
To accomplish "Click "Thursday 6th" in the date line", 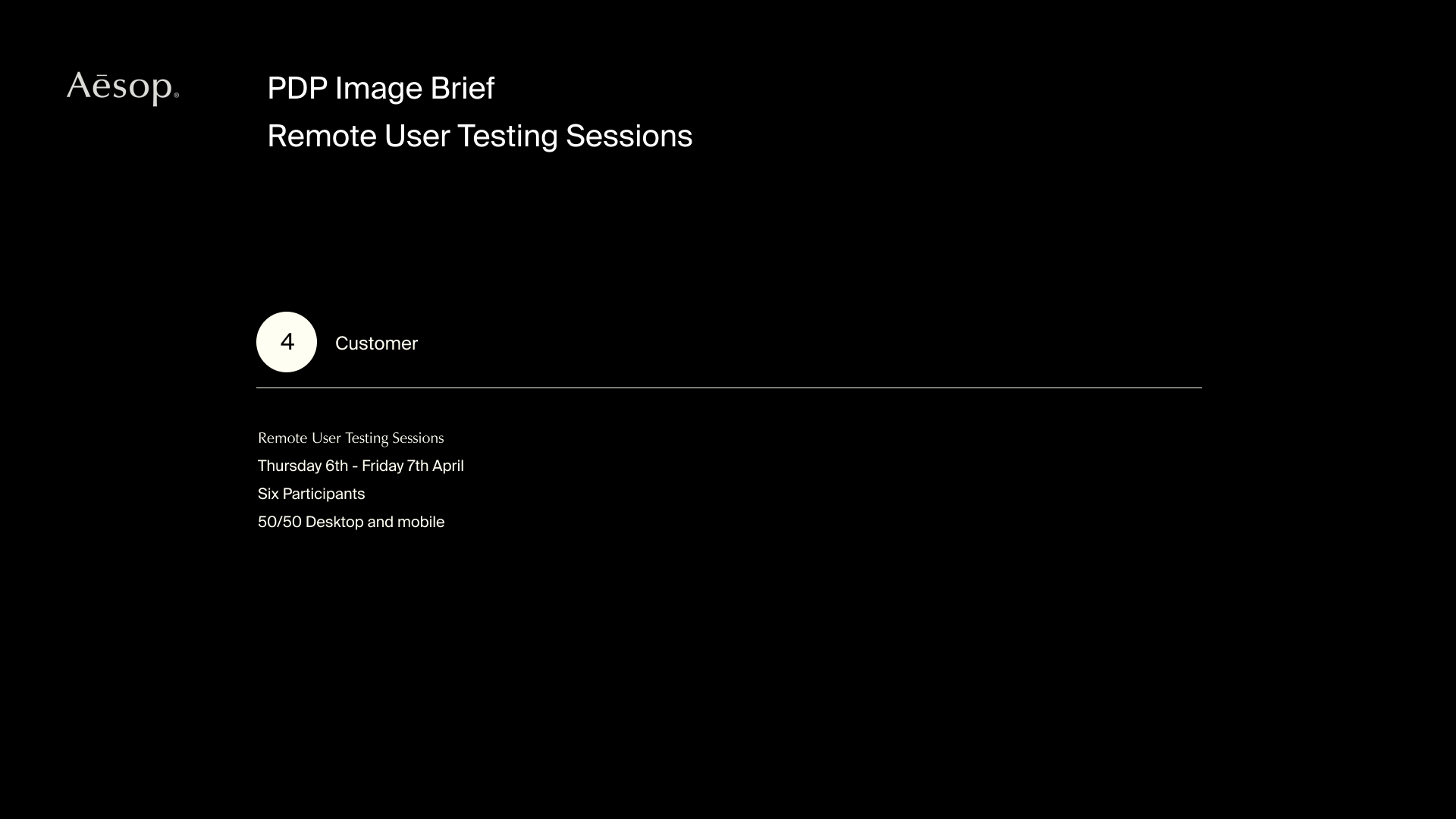I will point(303,466).
